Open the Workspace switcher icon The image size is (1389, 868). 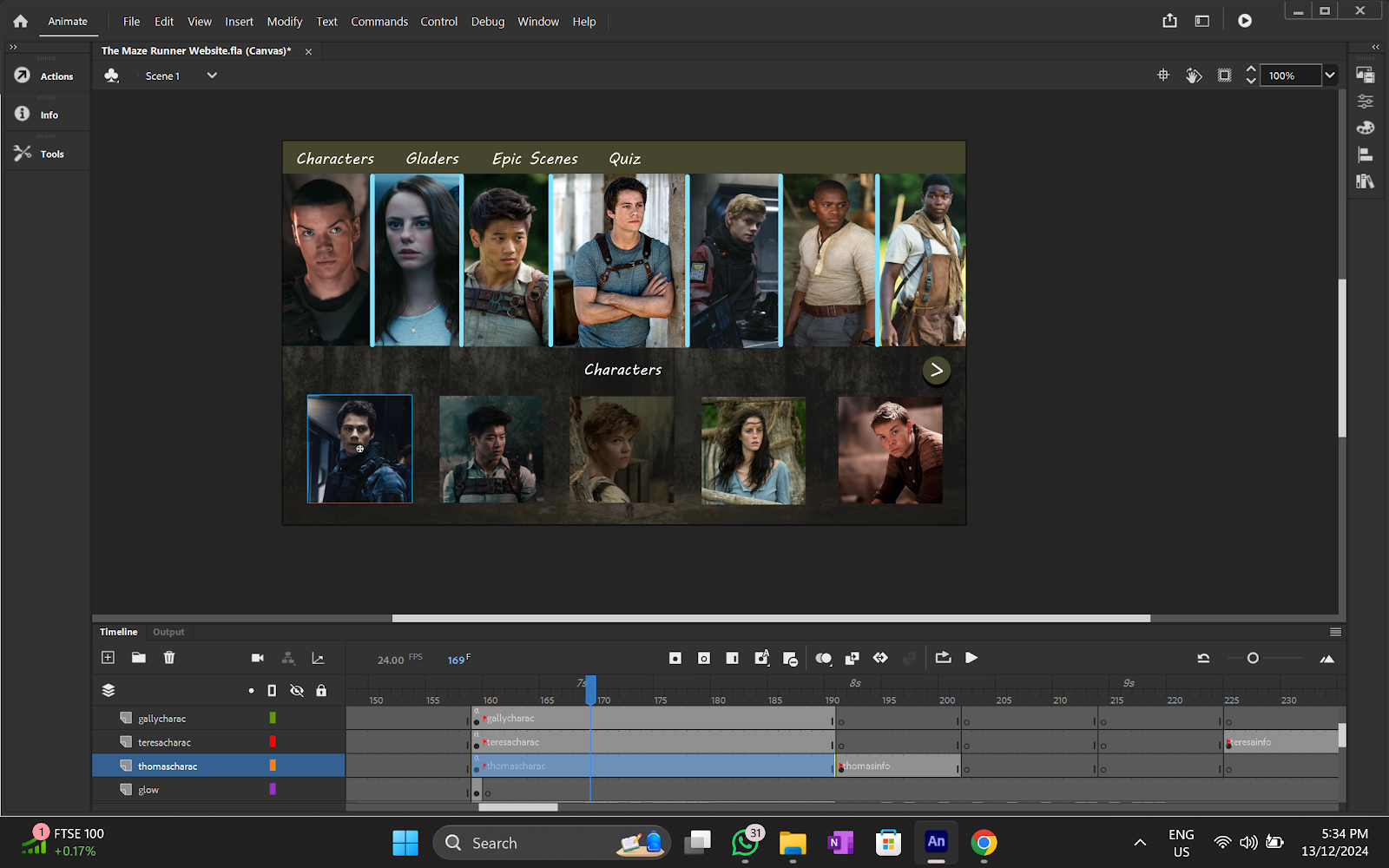point(1202,21)
